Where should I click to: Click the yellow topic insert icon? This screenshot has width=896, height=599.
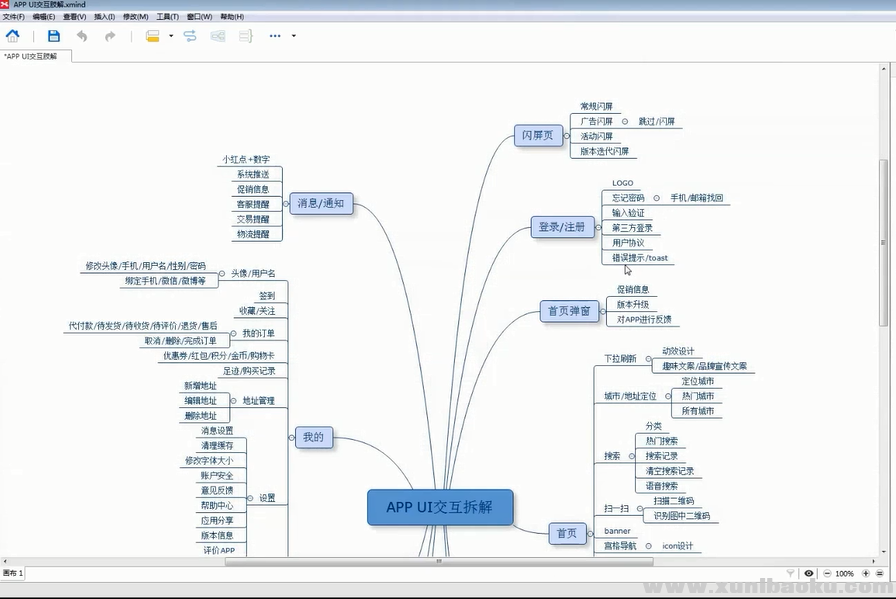(x=153, y=36)
